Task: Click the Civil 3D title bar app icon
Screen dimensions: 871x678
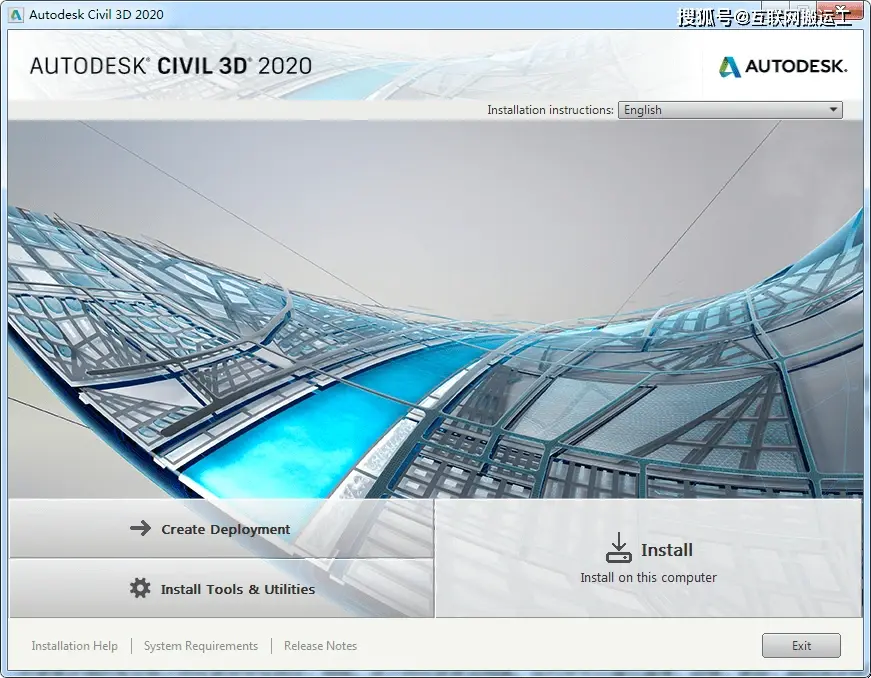Action: click(x=16, y=14)
